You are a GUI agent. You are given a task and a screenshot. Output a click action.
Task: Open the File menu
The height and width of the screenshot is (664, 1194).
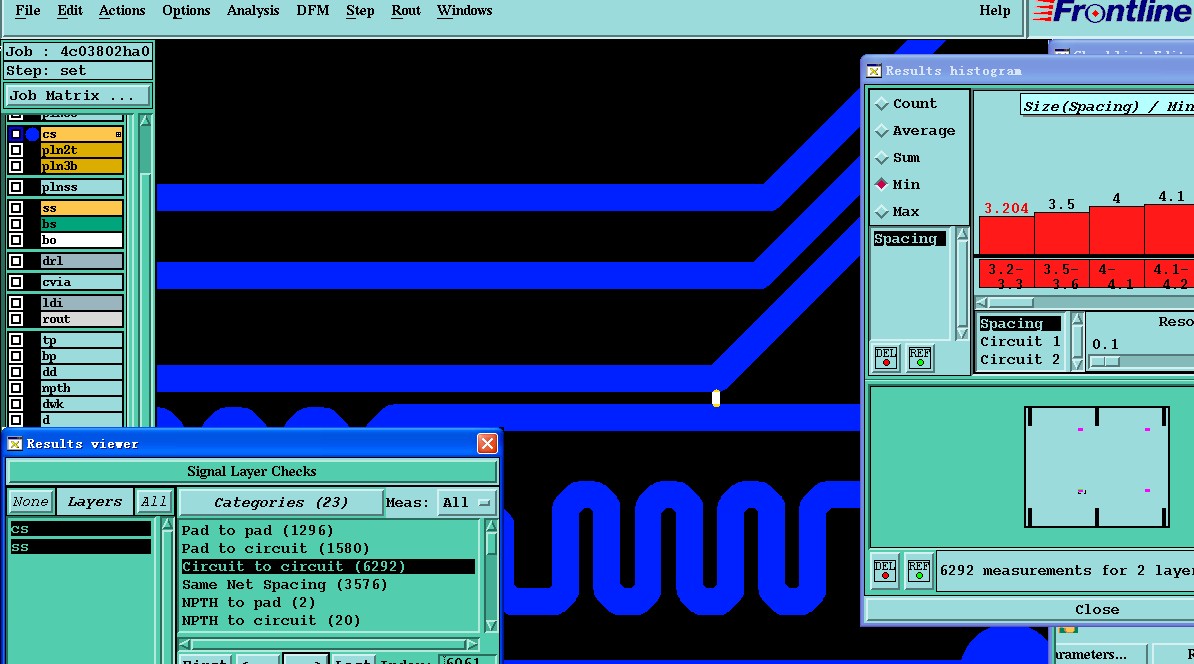click(27, 11)
